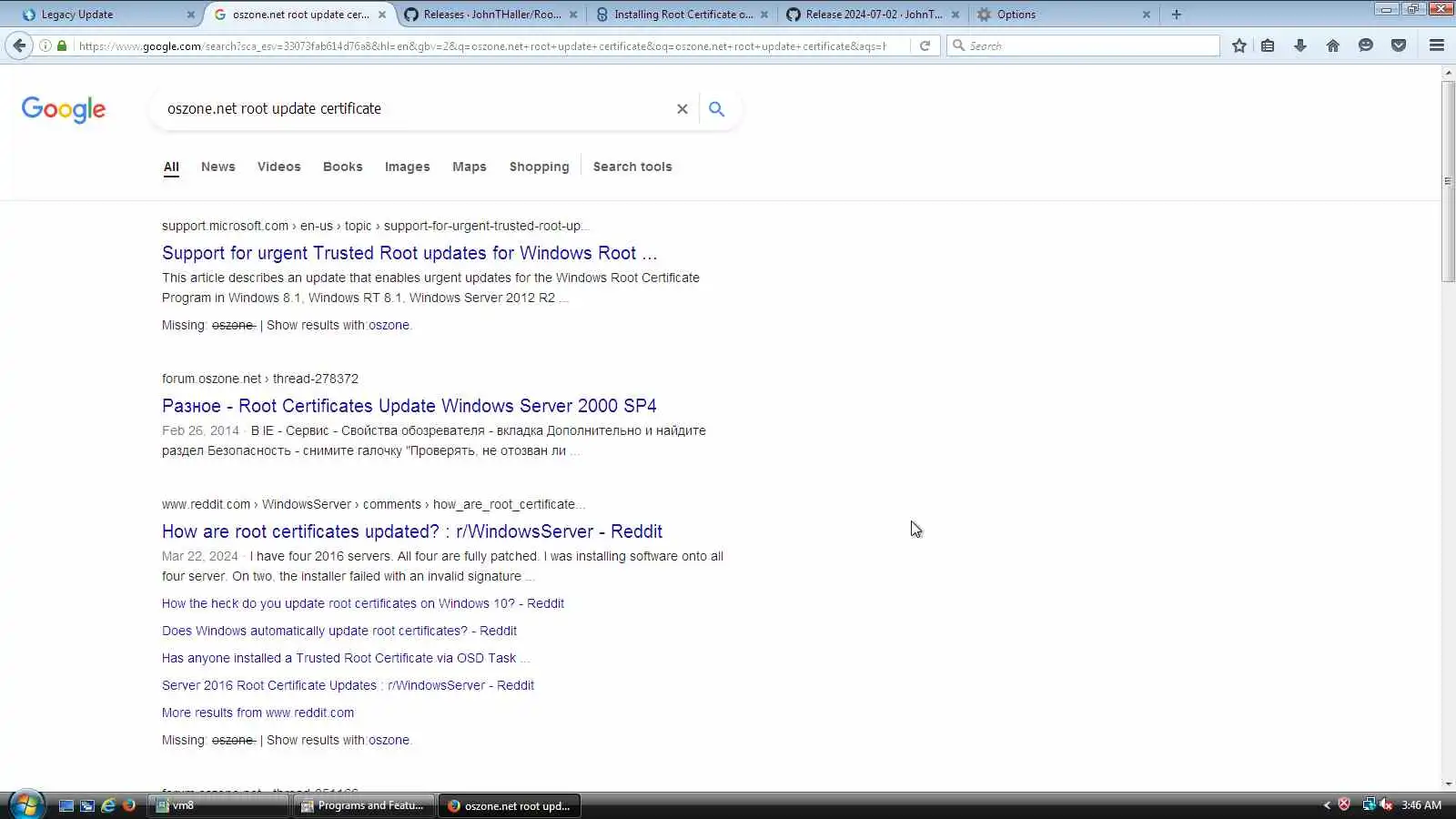The width and height of the screenshot is (1456, 819).
Task: Open the Downloads arrow panel
Action: [1300, 45]
